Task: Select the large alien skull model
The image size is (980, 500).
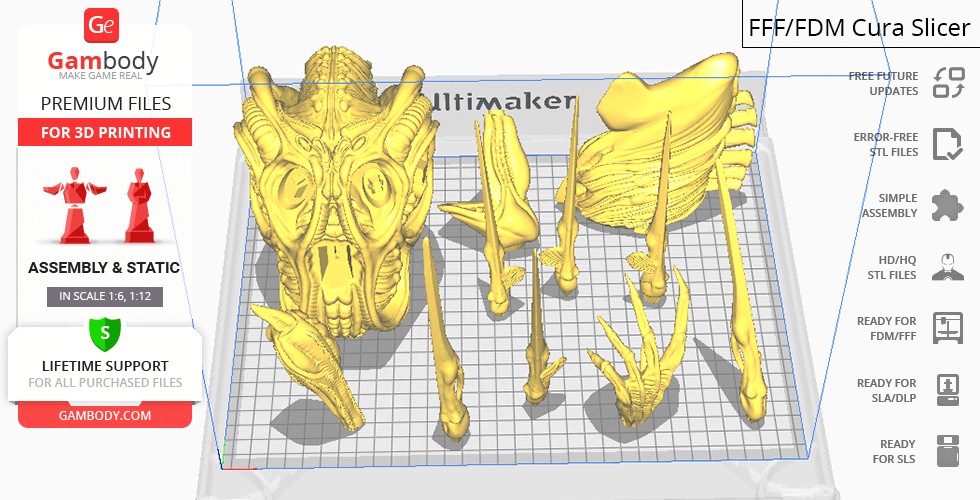Action: click(x=335, y=190)
